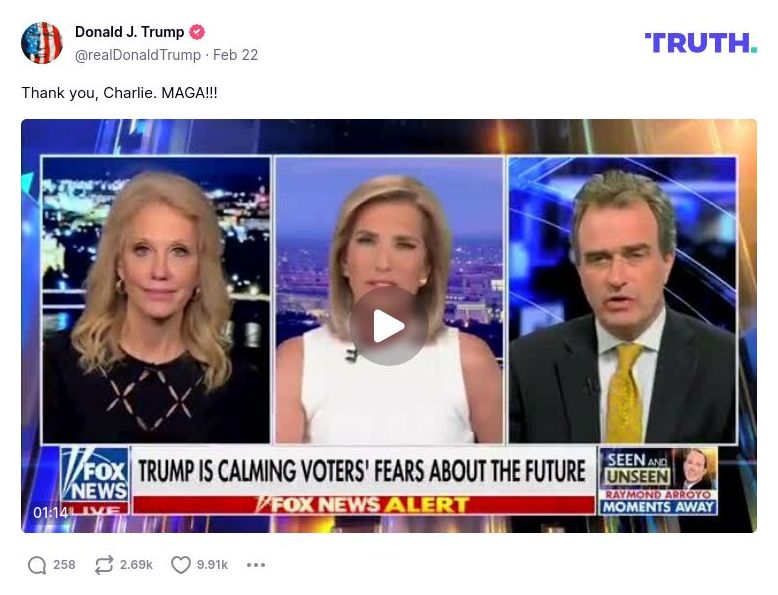Open the three-dot more options menu
This screenshot has width=778, height=595.
256,565
